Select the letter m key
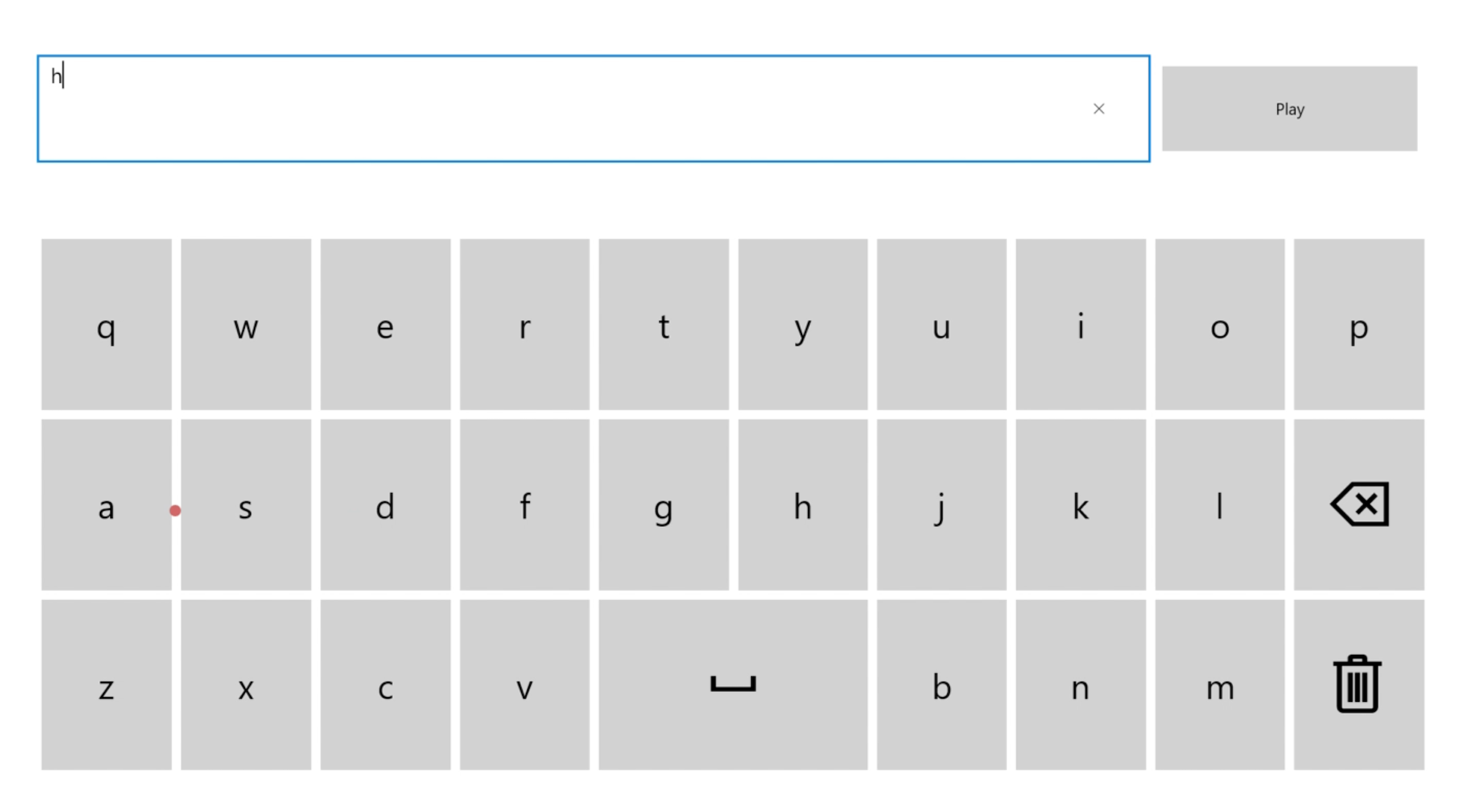Image resolution: width=1465 pixels, height=812 pixels. (1220, 685)
